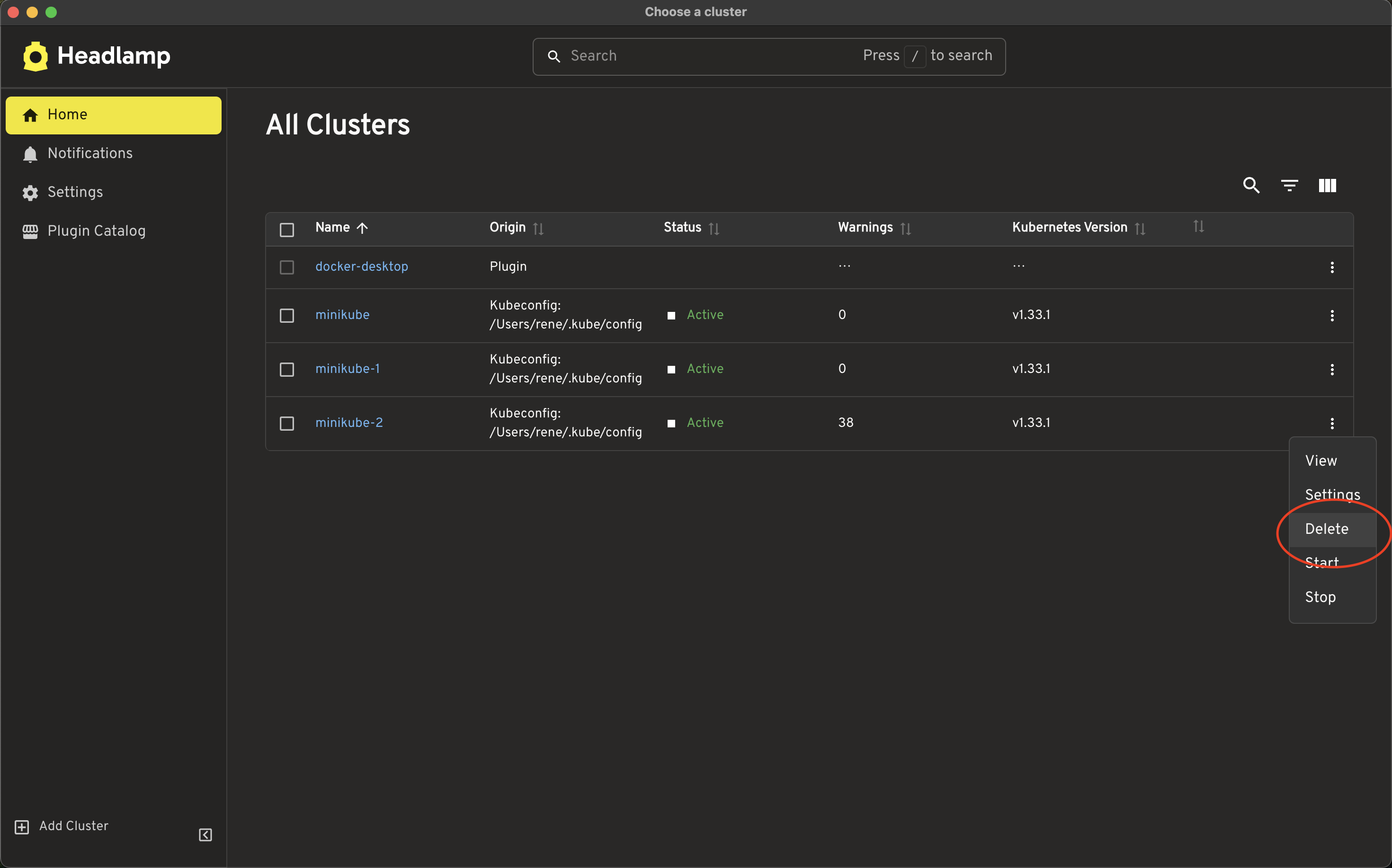Click the sort icon on Warnings column
Screen dimensions: 1392x868
pyautogui.click(x=906, y=229)
